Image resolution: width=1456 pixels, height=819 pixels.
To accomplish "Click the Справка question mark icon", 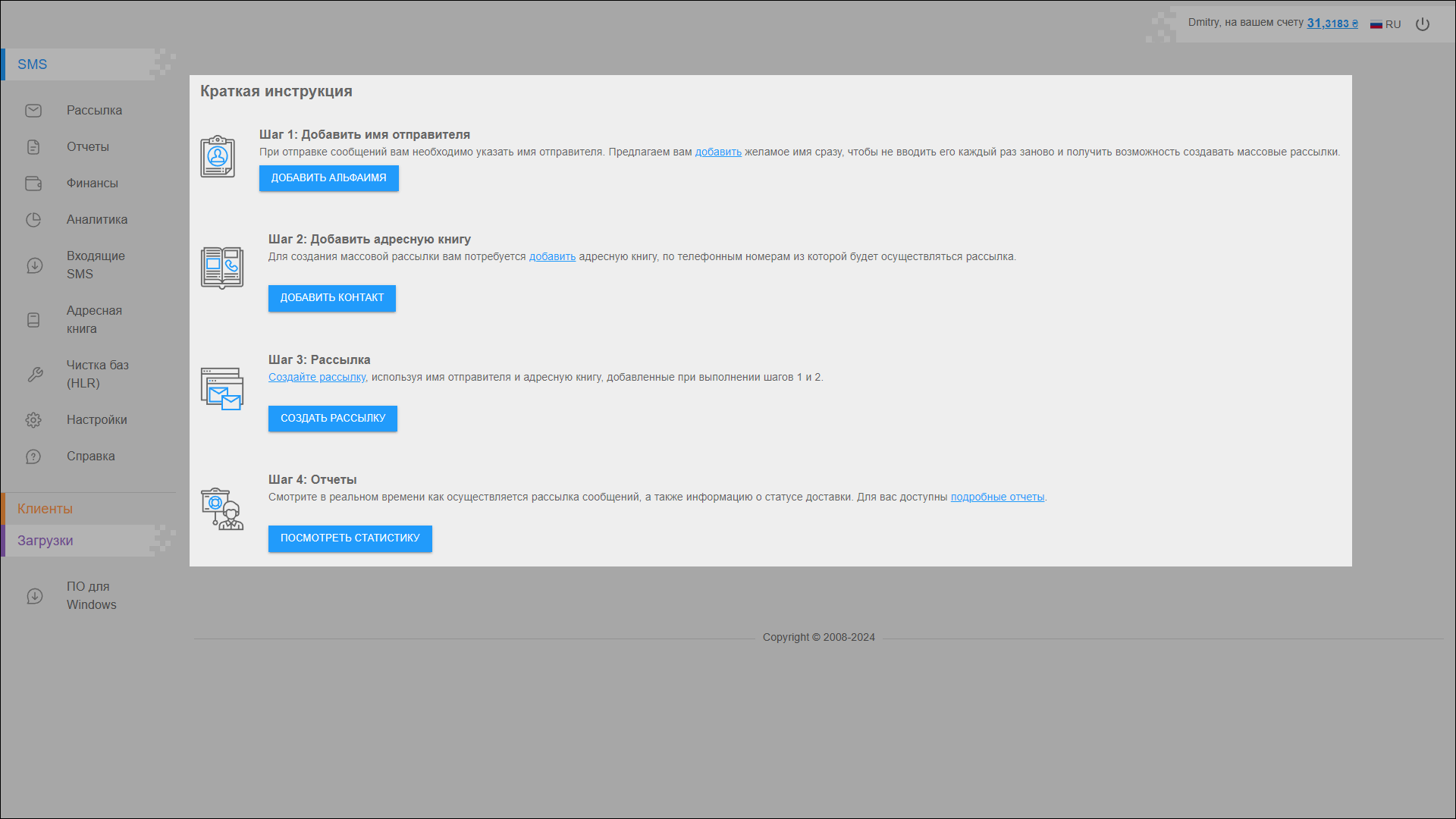I will click(33, 457).
